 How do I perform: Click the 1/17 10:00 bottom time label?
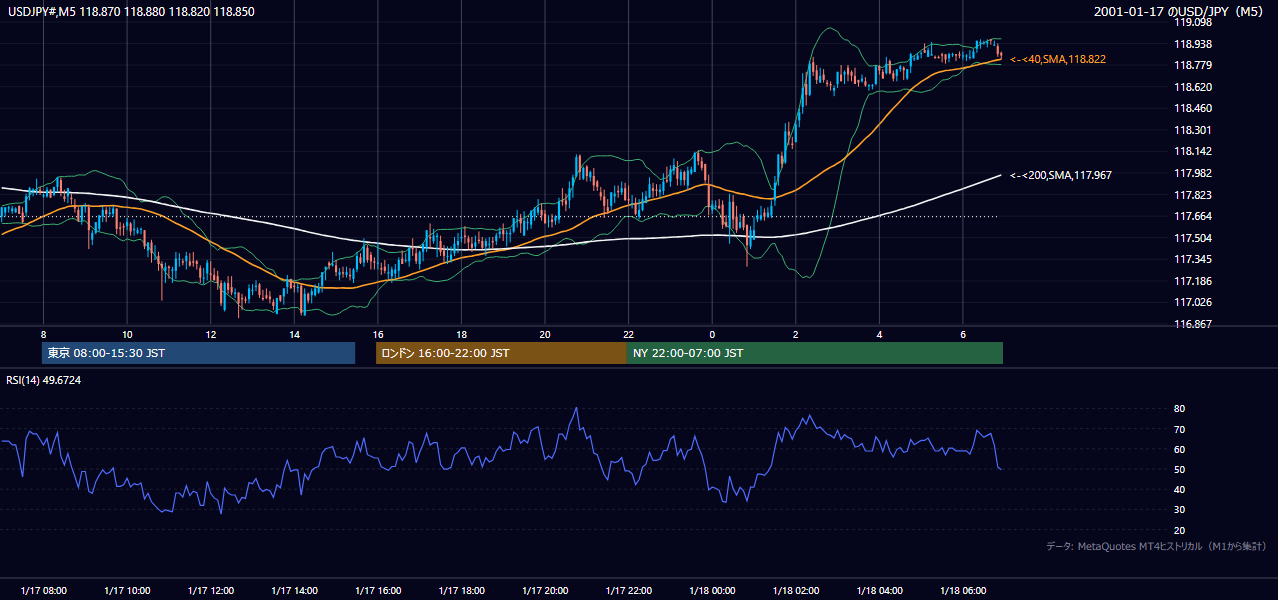tap(127, 591)
